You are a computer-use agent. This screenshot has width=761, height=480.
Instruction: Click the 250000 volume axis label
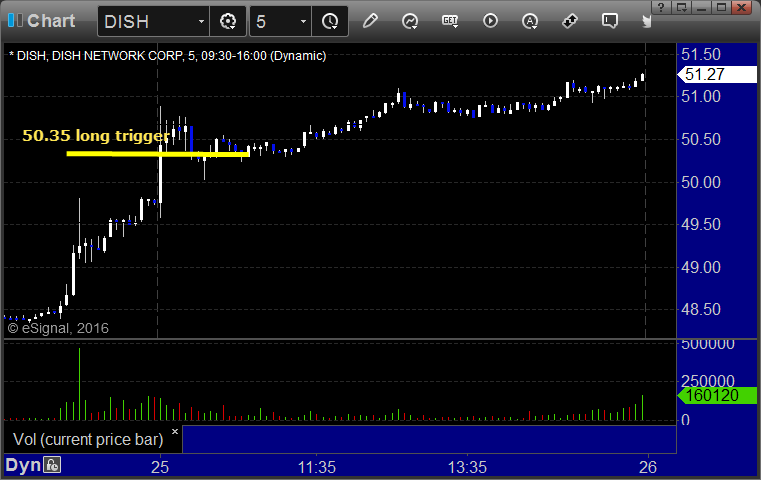708,381
